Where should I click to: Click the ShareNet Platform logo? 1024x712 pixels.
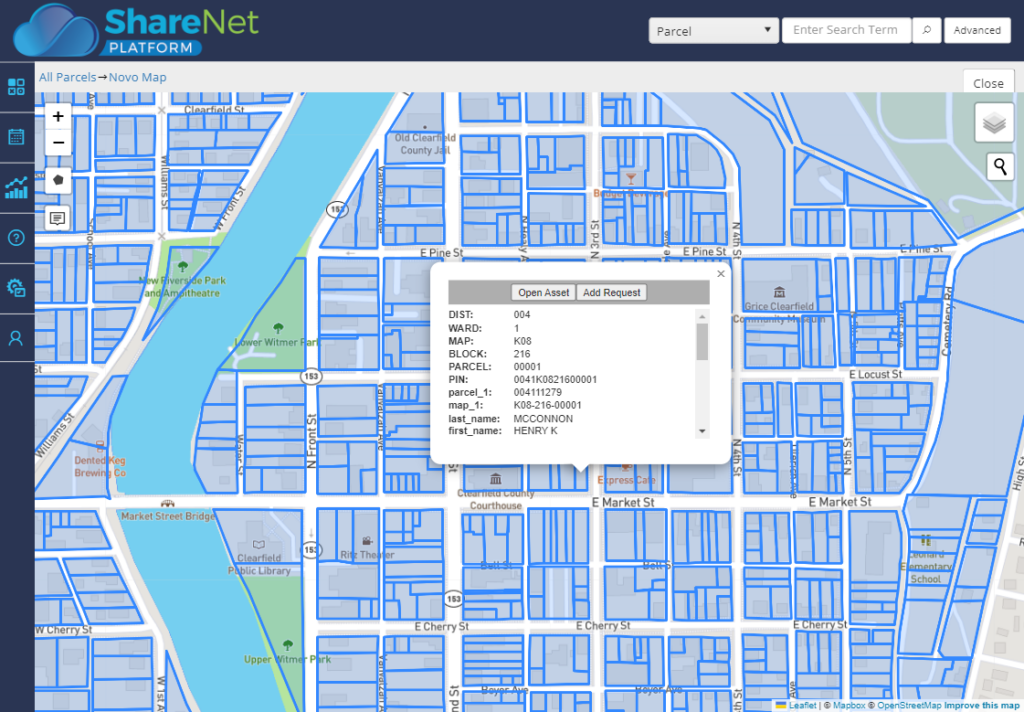[136, 30]
